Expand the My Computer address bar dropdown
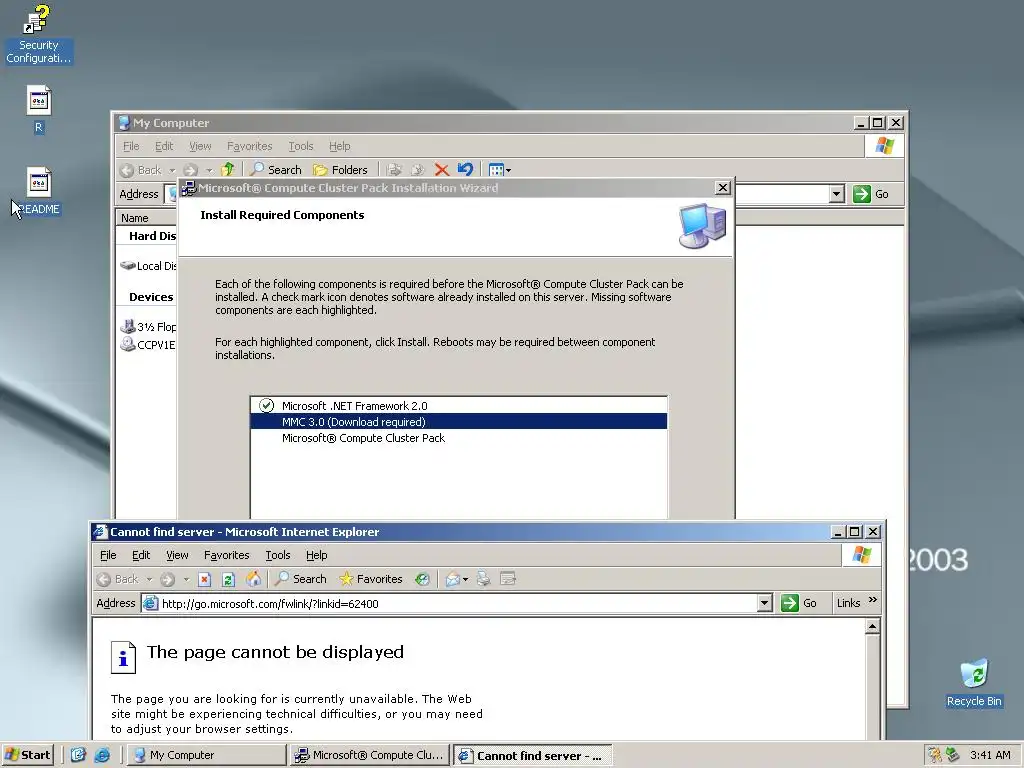The image size is (1024, 768). pos(837,194)
